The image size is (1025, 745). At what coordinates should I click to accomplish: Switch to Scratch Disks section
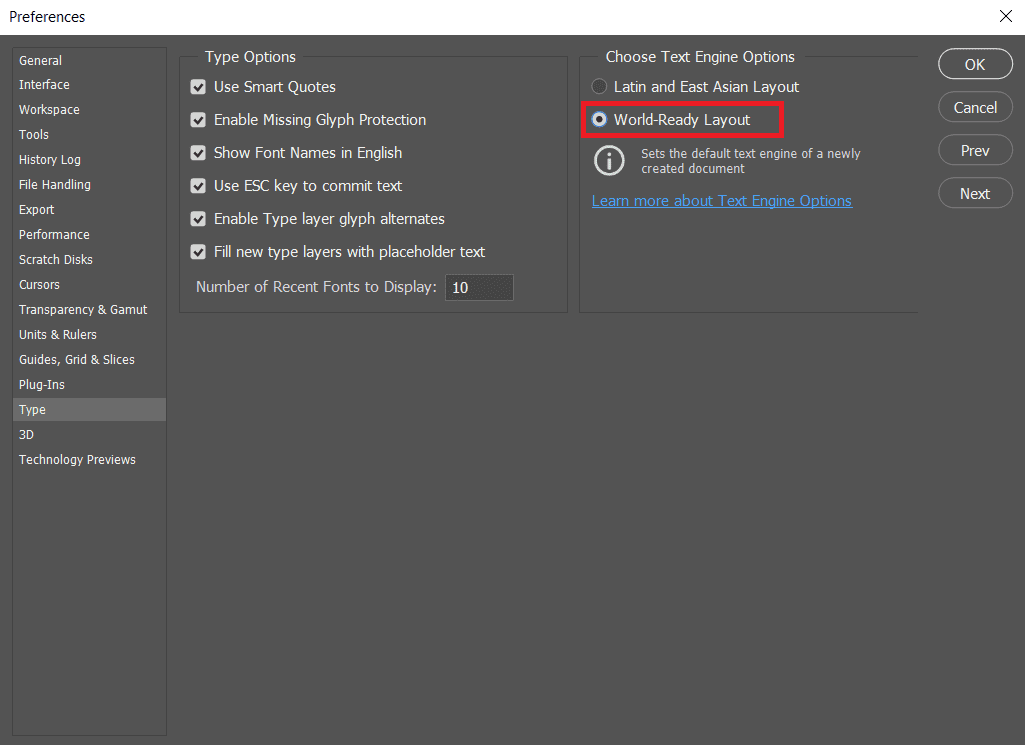point(89,259)
